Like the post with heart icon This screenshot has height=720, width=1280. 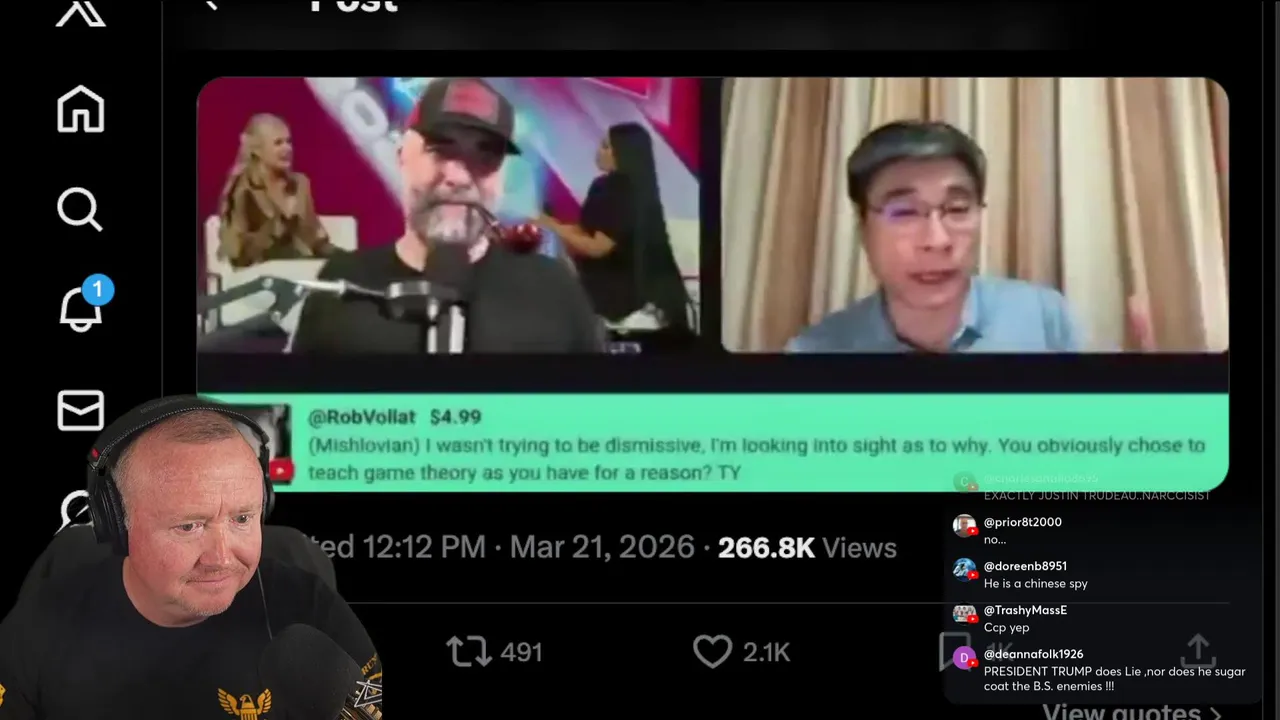click(x=713, y=652)
